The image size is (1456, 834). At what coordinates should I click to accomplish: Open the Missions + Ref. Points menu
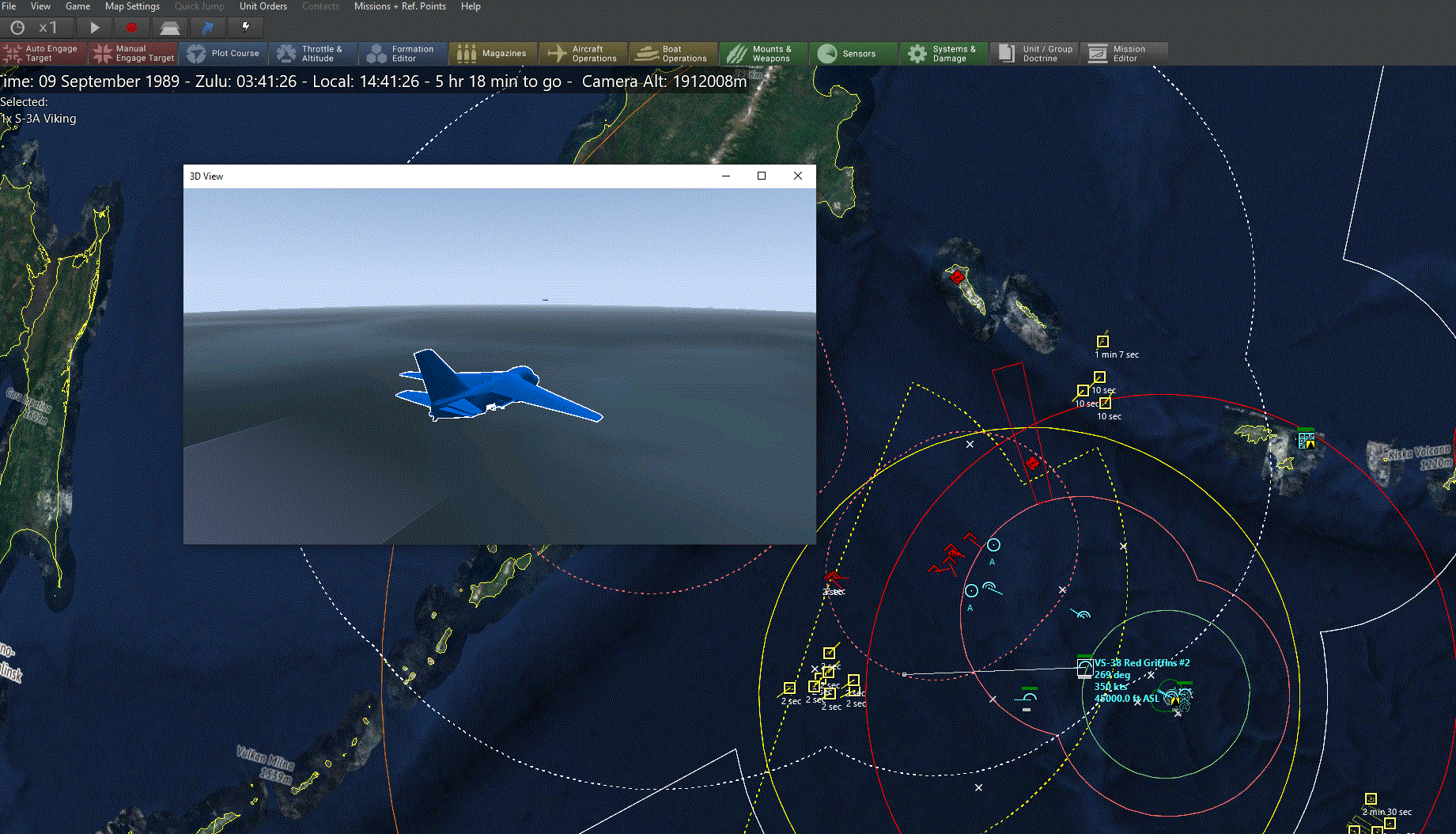pos(399,6)
